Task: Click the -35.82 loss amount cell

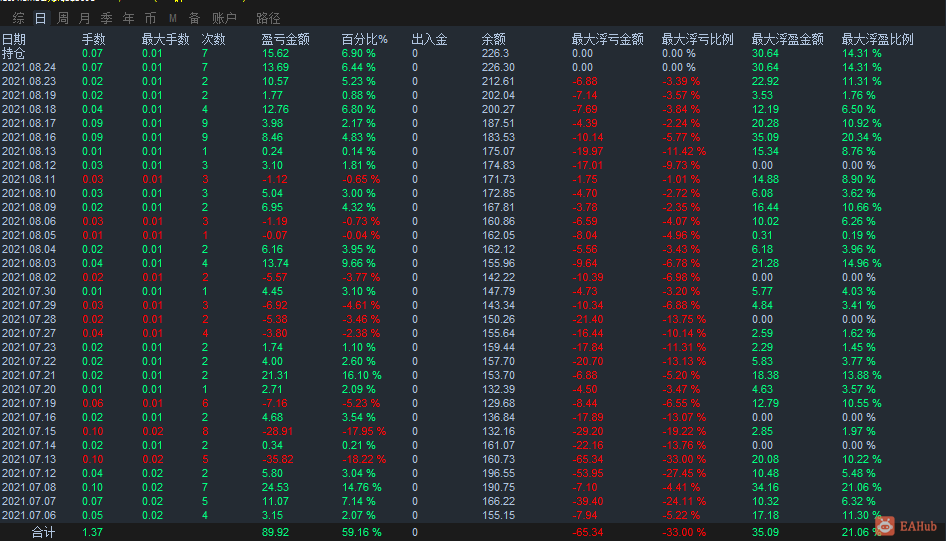Action: coord(278,459)
